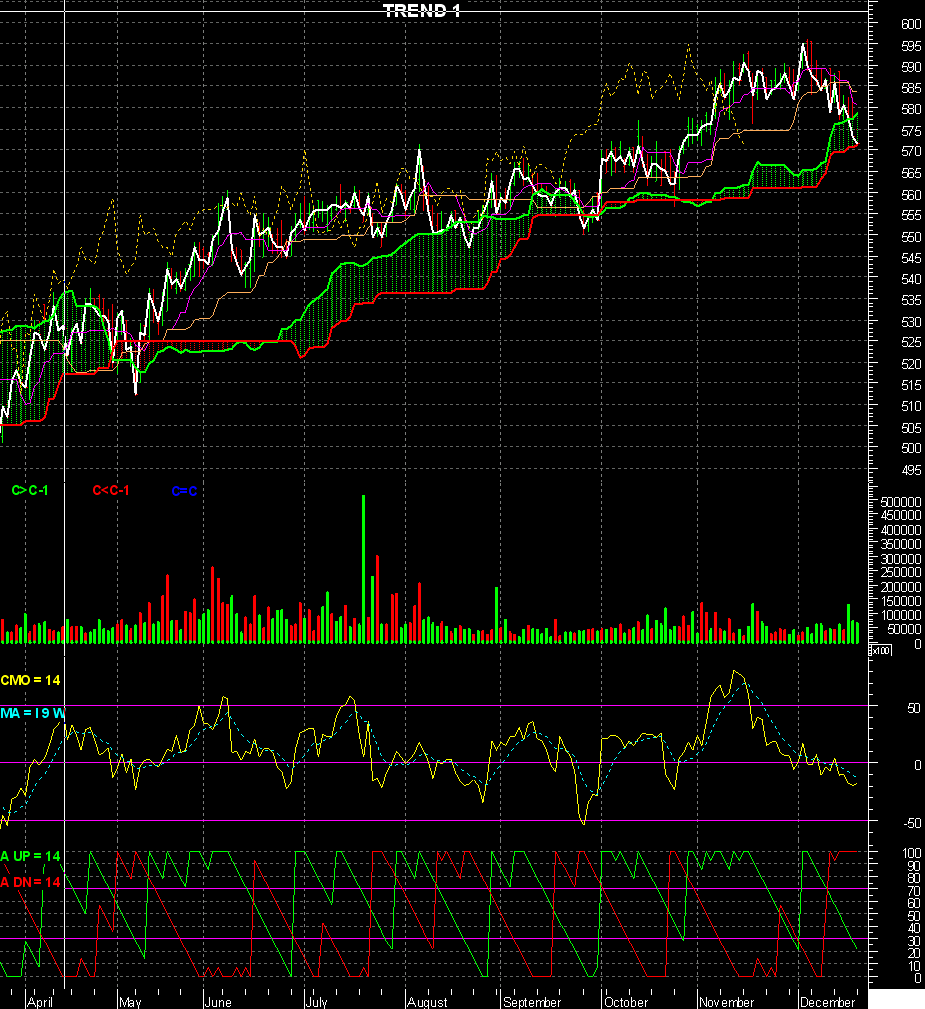
Task: Click the December label on time axis
Action: point(827,1002)
